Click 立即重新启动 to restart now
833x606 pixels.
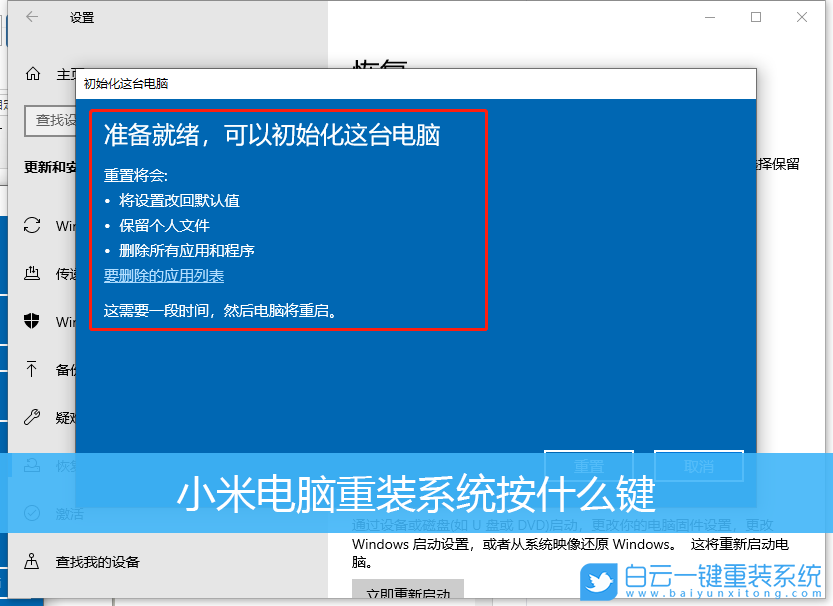pos(408,588)
